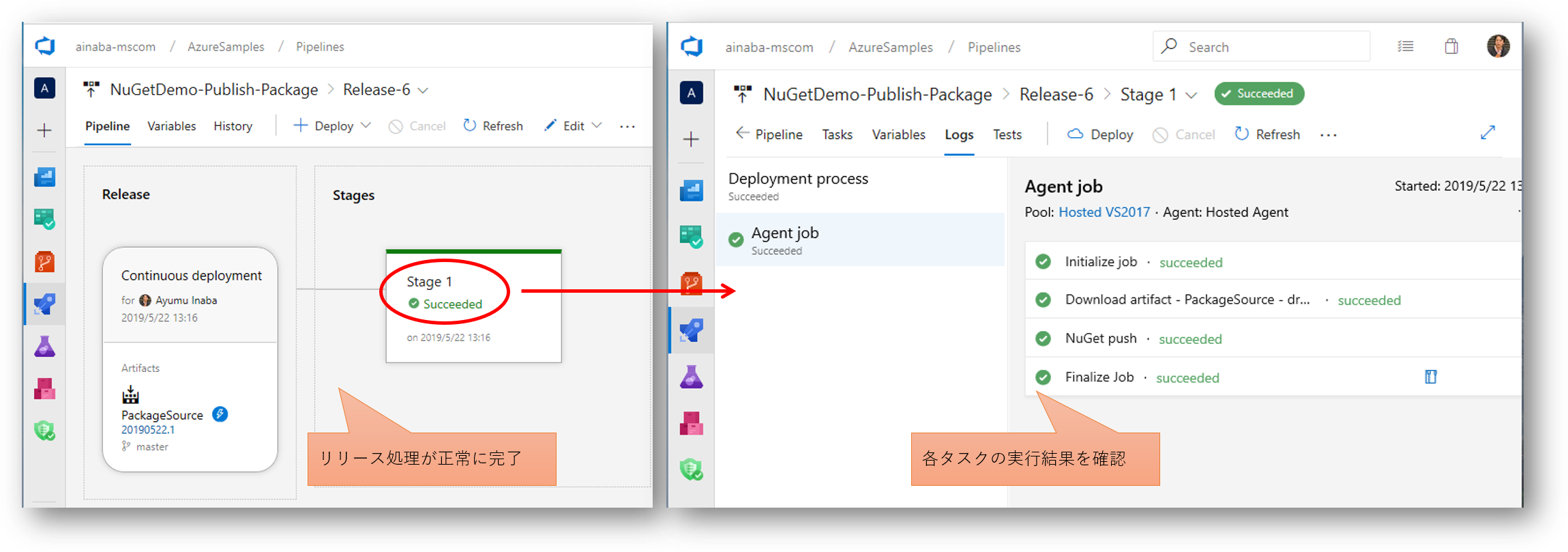Click AzureSamples breadcrumb in right window
This screenshot has height=552, width=1568.
pos(890,47)
